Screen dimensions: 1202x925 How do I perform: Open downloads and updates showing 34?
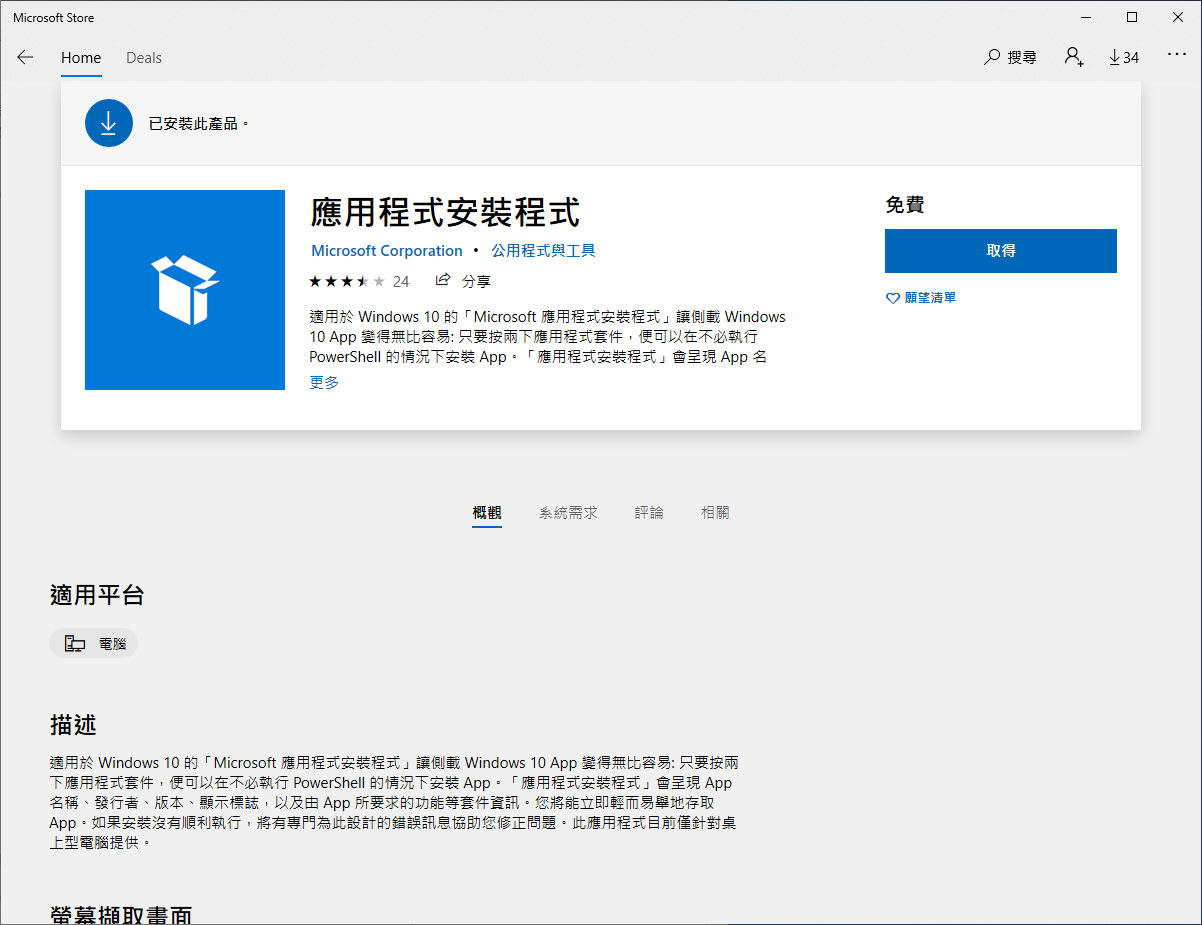1124,58
